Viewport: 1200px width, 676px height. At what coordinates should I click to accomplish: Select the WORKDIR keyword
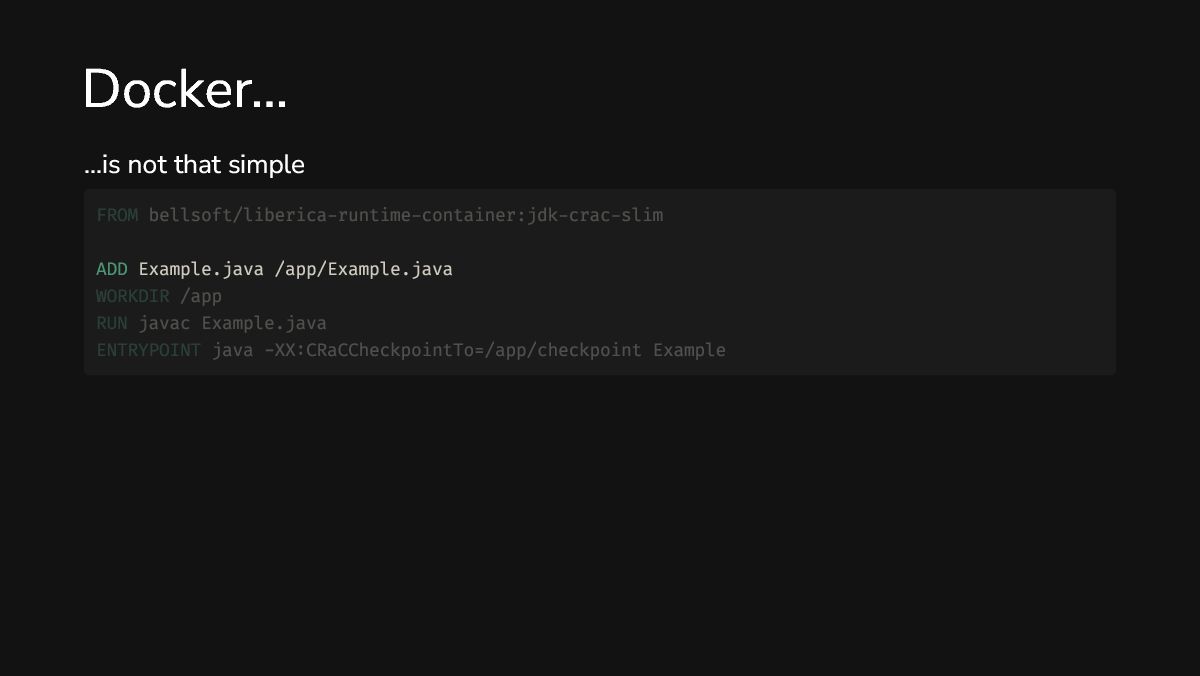tap(133, 296)
